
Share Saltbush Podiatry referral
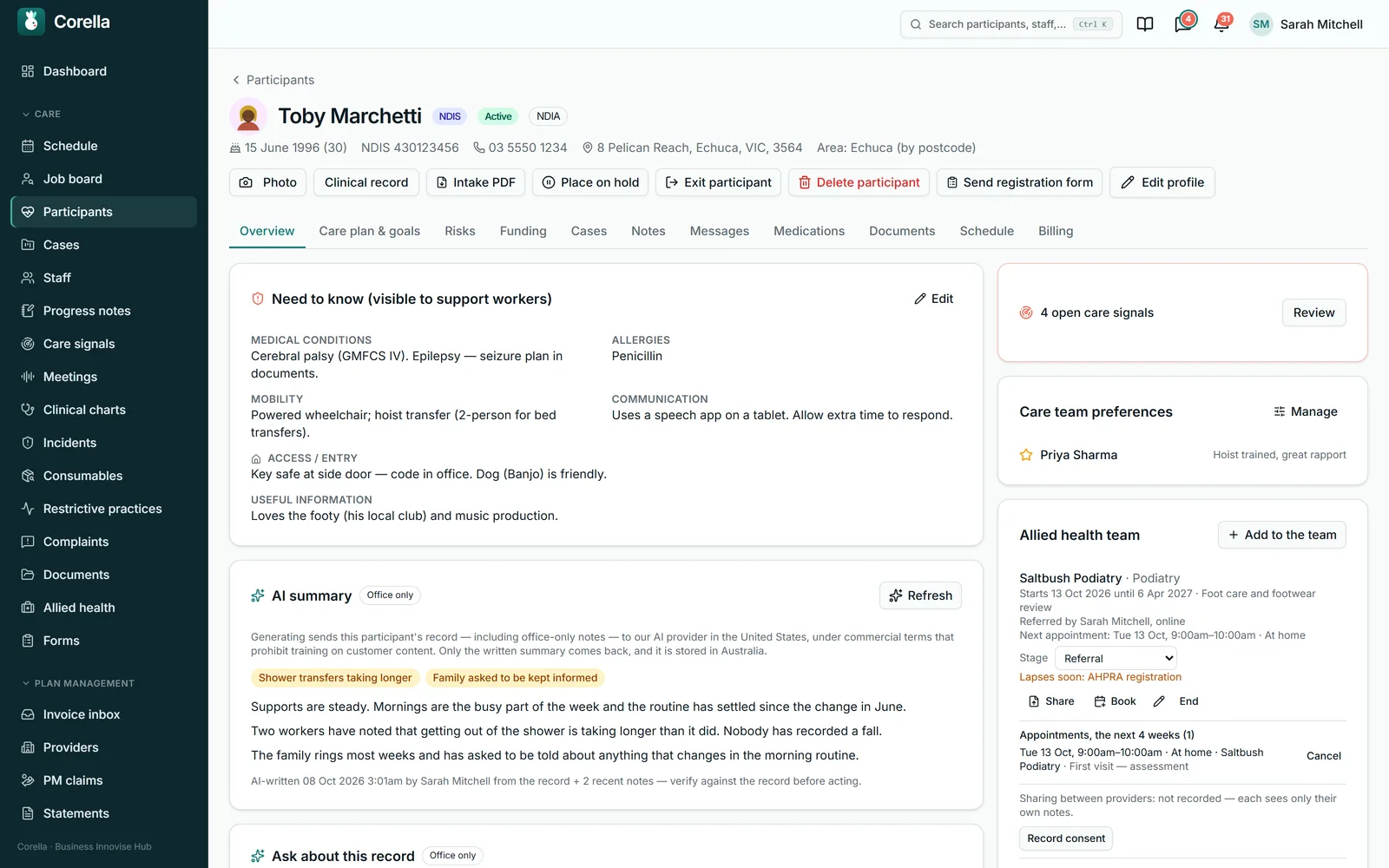pyautogui.click(x=1051, y=701)
